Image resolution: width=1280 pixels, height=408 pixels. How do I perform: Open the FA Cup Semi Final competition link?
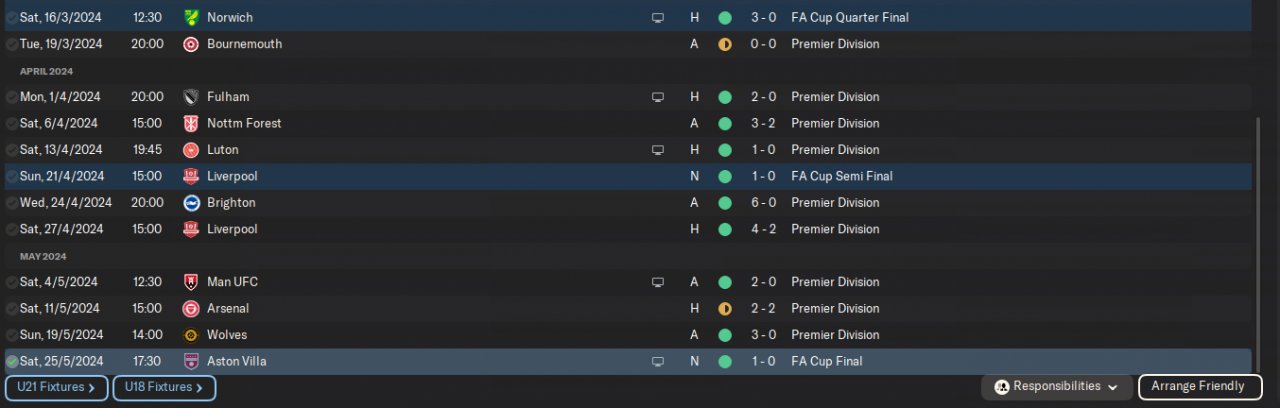(841, 176)
